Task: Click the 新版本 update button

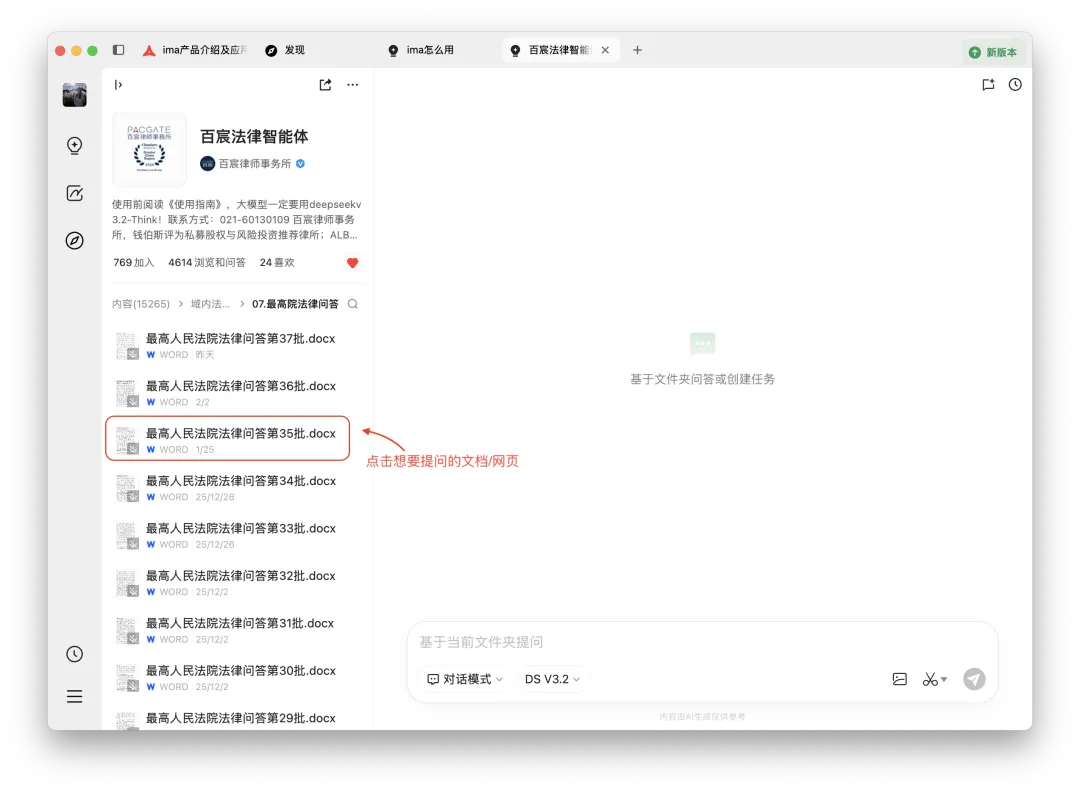Action: pyautogui.click(x=993, y=52)
